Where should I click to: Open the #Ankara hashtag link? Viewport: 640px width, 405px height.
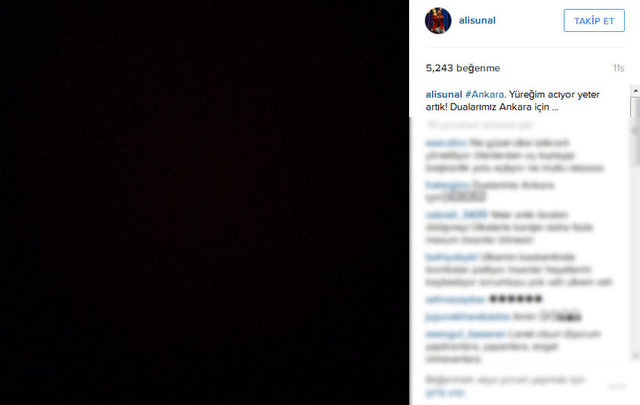click(484, 94)
